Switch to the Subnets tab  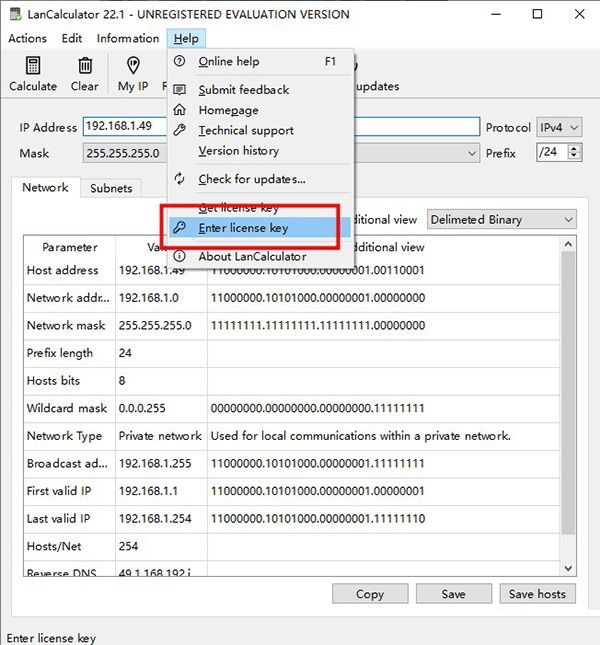tap(111, 188)
